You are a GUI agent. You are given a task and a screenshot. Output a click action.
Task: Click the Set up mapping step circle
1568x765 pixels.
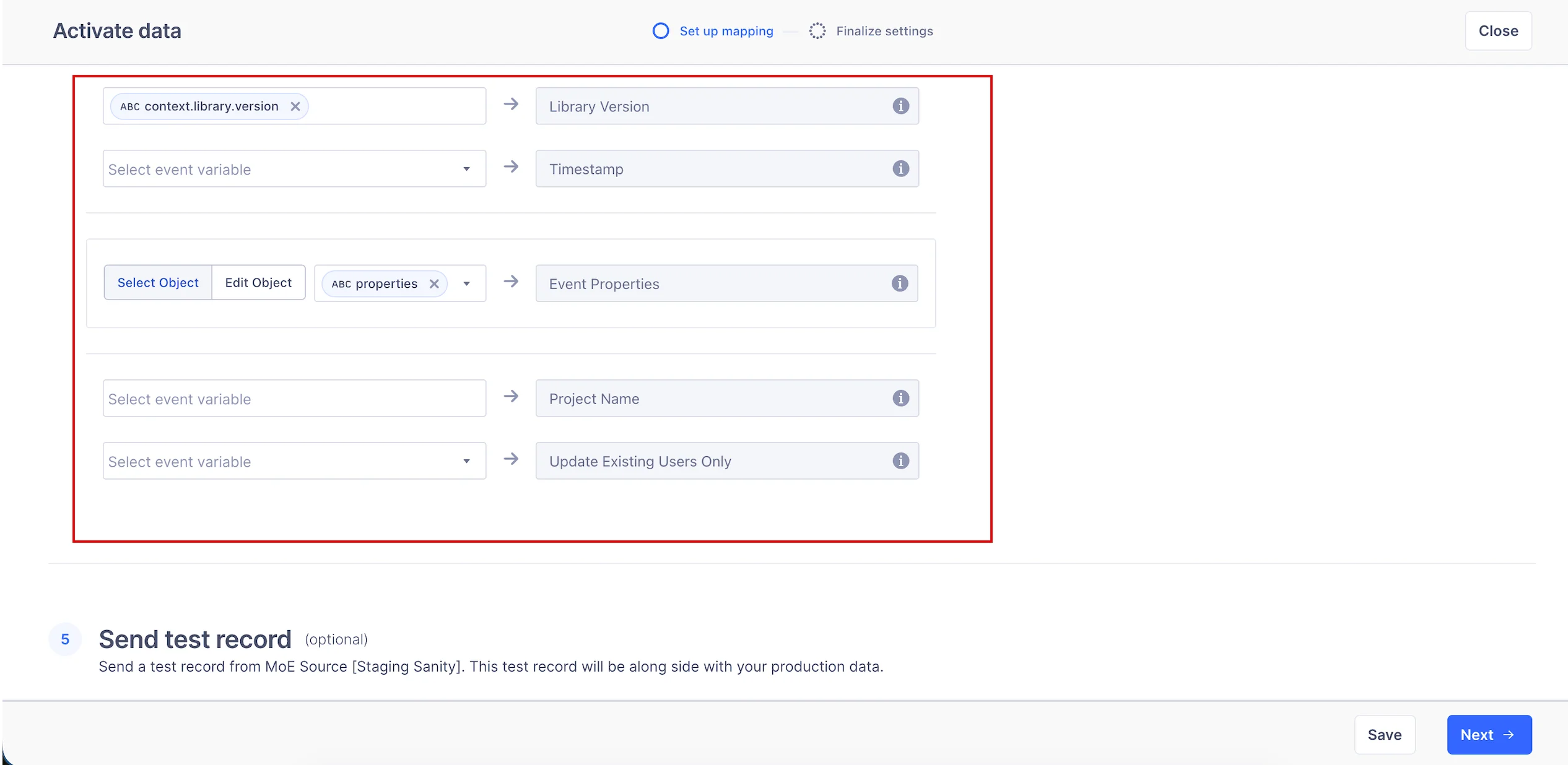click(661, 31)
